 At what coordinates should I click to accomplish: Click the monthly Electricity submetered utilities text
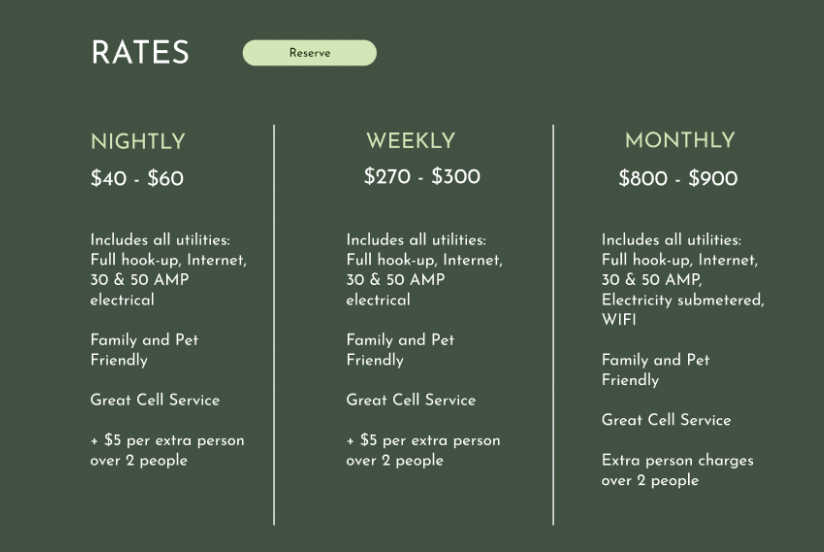coord(682,300)
